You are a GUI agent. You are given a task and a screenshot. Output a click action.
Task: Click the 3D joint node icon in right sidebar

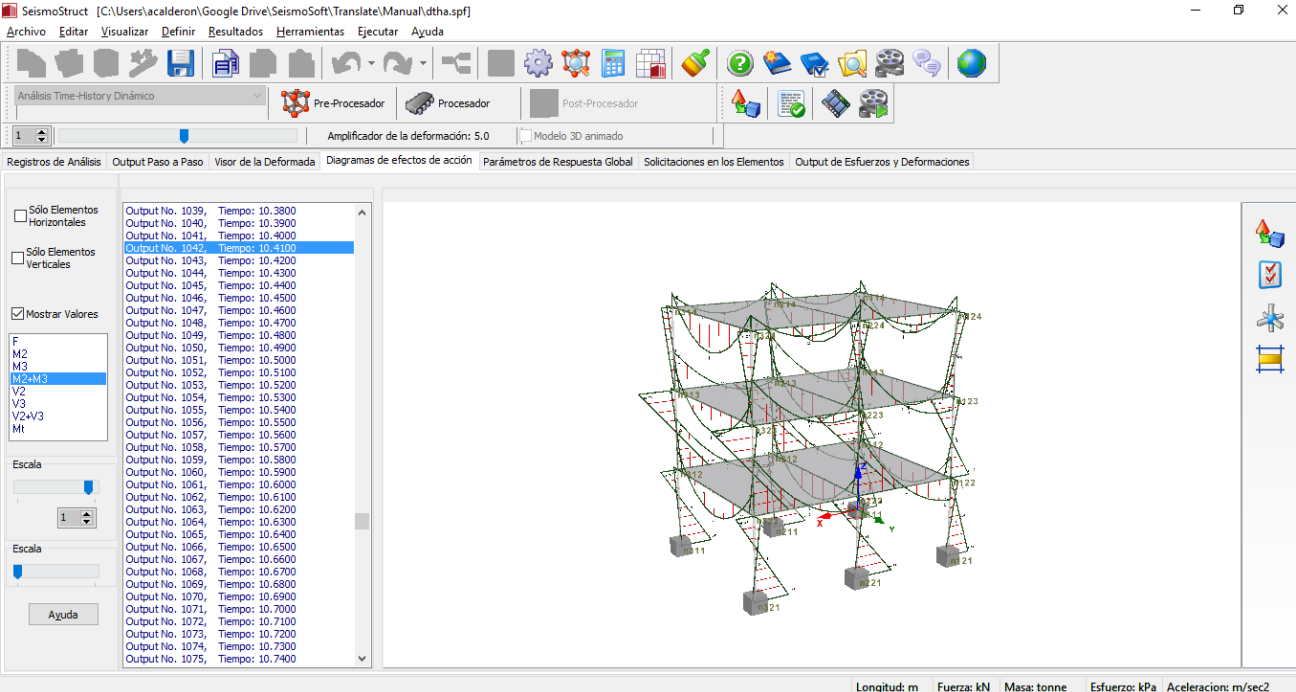(x=1270, y=319)
